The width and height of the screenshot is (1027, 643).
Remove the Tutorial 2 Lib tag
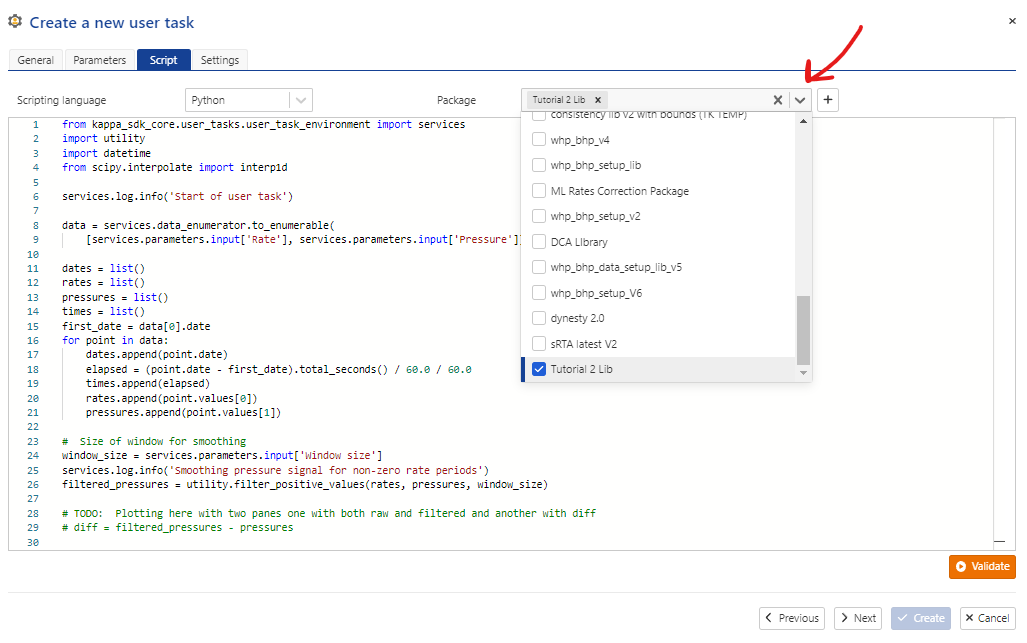[597, 100]
